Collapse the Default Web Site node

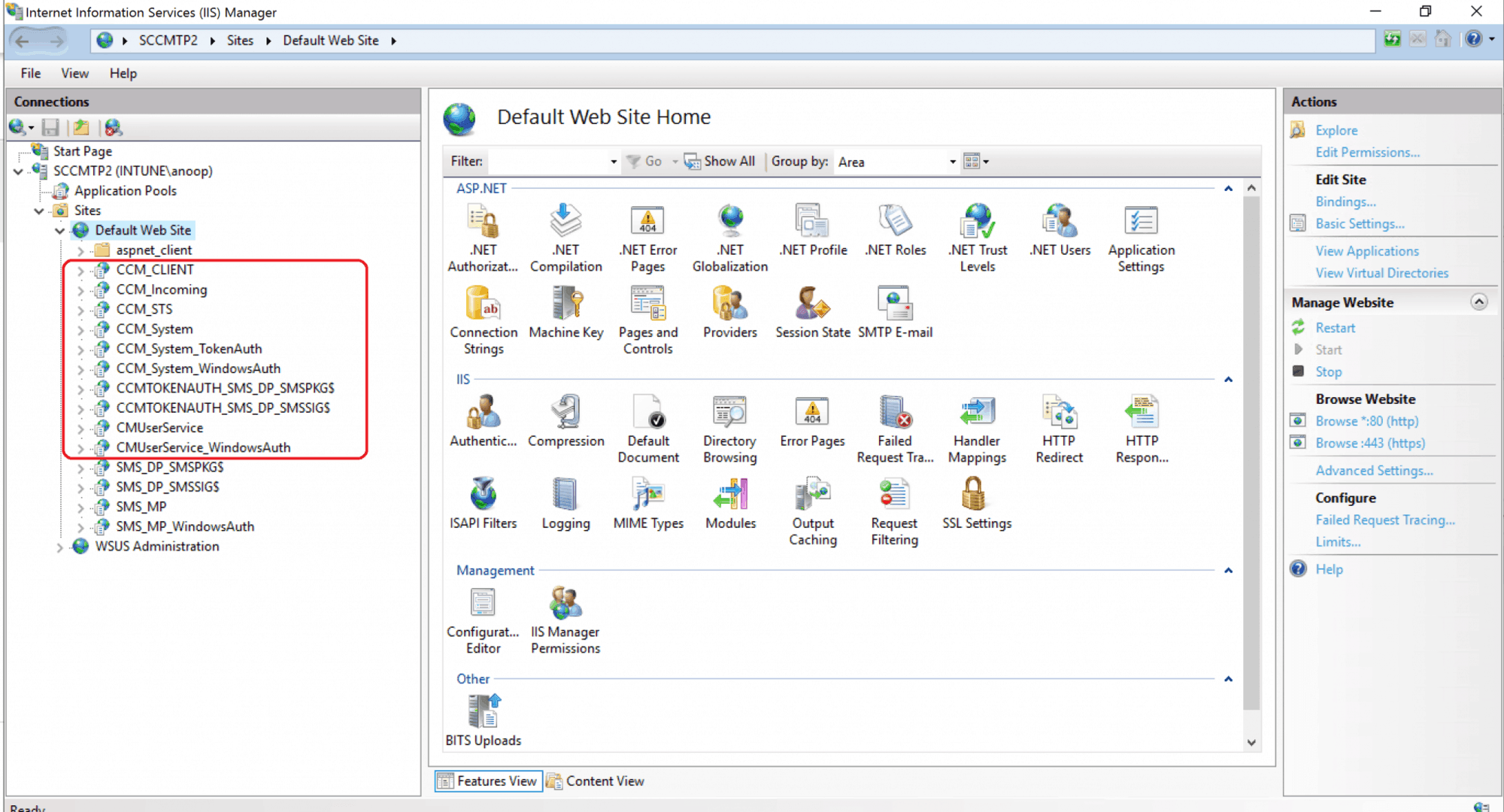click(59, 231)
